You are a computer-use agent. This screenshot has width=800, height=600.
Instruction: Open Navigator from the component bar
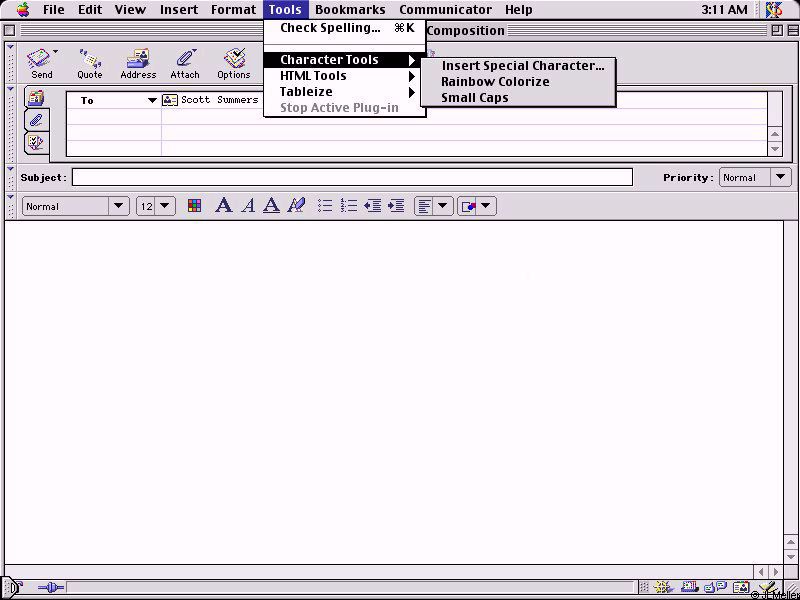coord(663,588)
